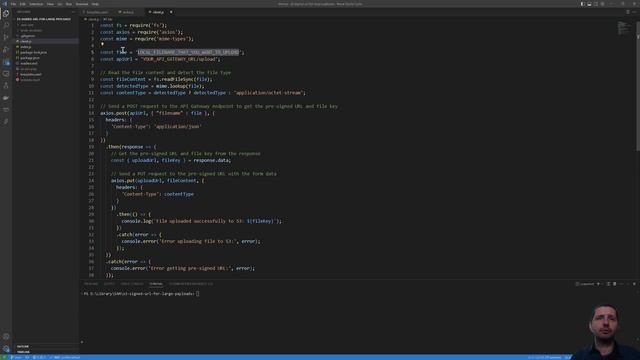
Task: Click split editor icon above the minimap
Action: pyautogui.click(x=628, y=12)
